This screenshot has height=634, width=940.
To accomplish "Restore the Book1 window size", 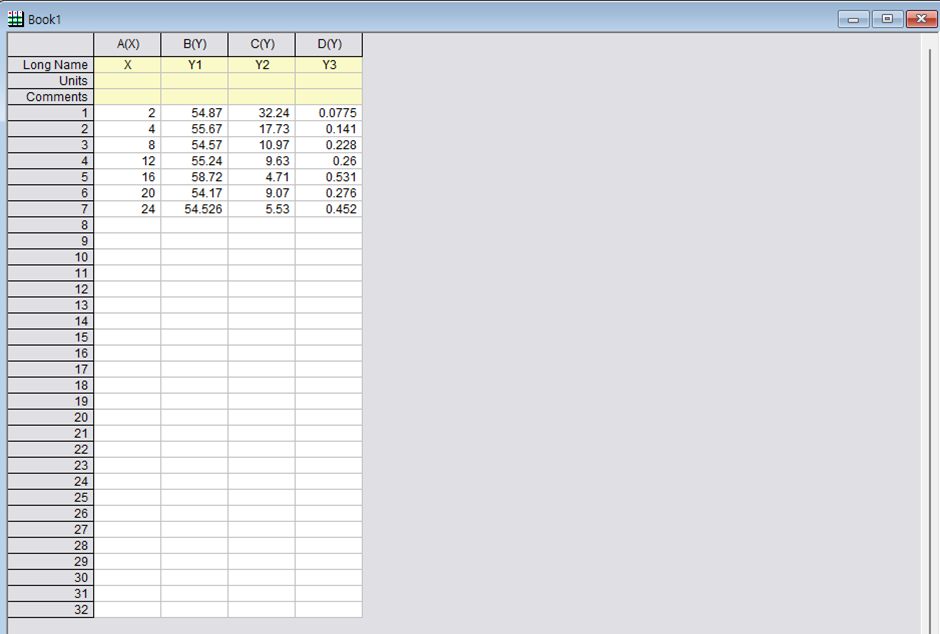I will pos(886,18).
